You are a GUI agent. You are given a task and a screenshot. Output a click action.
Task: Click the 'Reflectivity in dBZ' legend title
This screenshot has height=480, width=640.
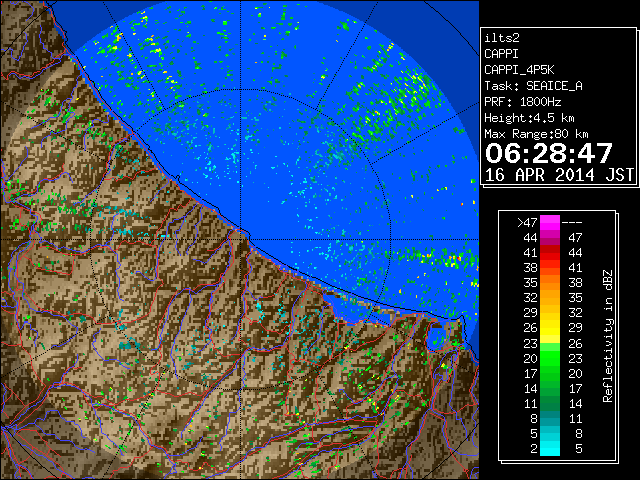tap(608, 336)
